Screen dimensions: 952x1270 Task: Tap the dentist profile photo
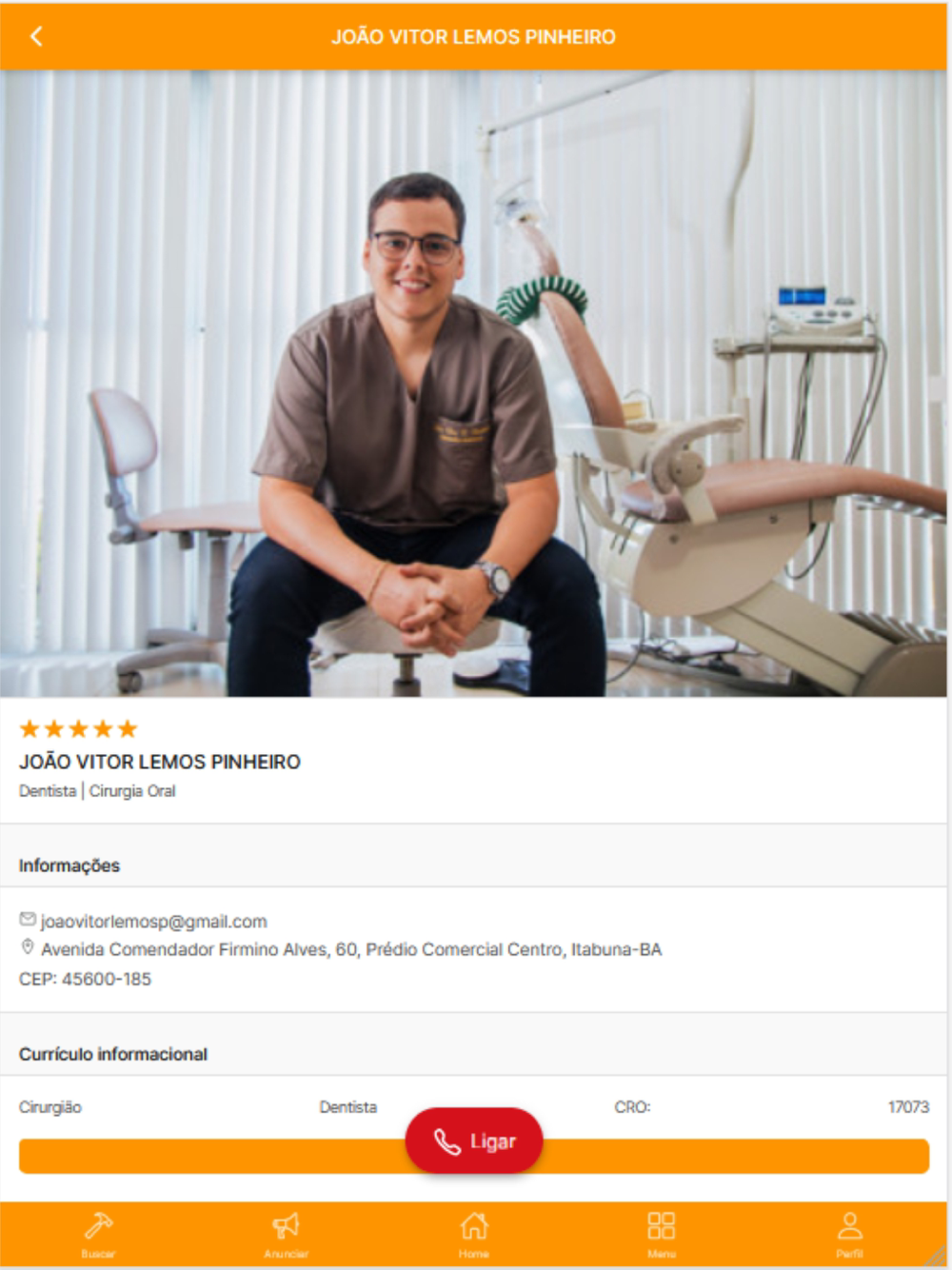point(473,384)
